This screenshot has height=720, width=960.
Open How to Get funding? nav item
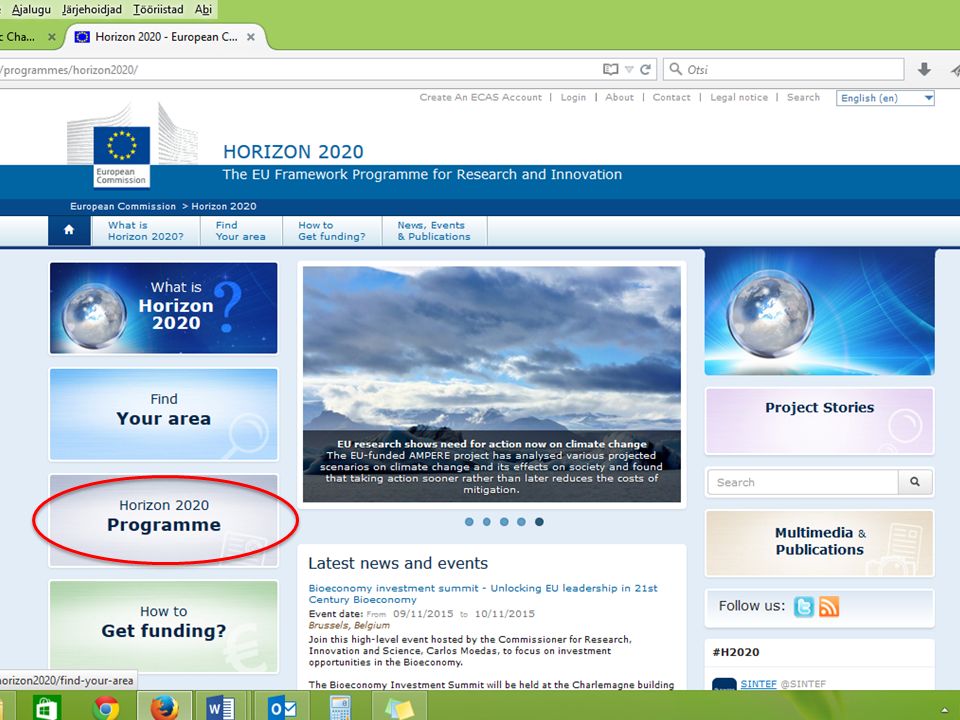click(332, 231)
